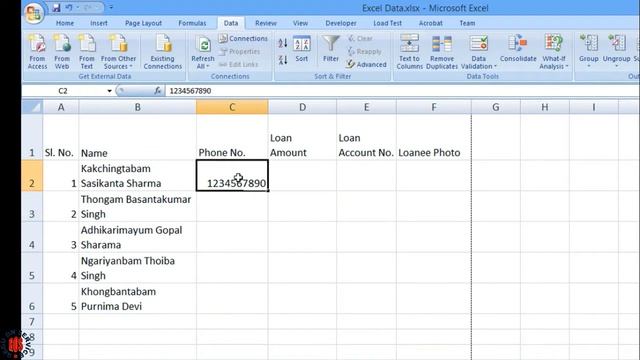Image resolution: width=640 pixels, height=360 pixels.
Task: Click cell 'Khongbantabam Purnima Devi'
Action: tap(138, 298)
